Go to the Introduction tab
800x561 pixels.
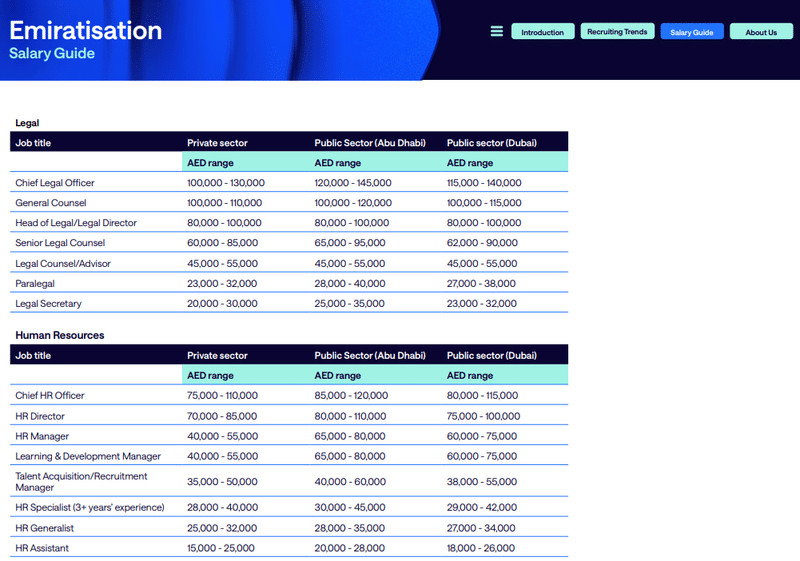coord(543,32)
